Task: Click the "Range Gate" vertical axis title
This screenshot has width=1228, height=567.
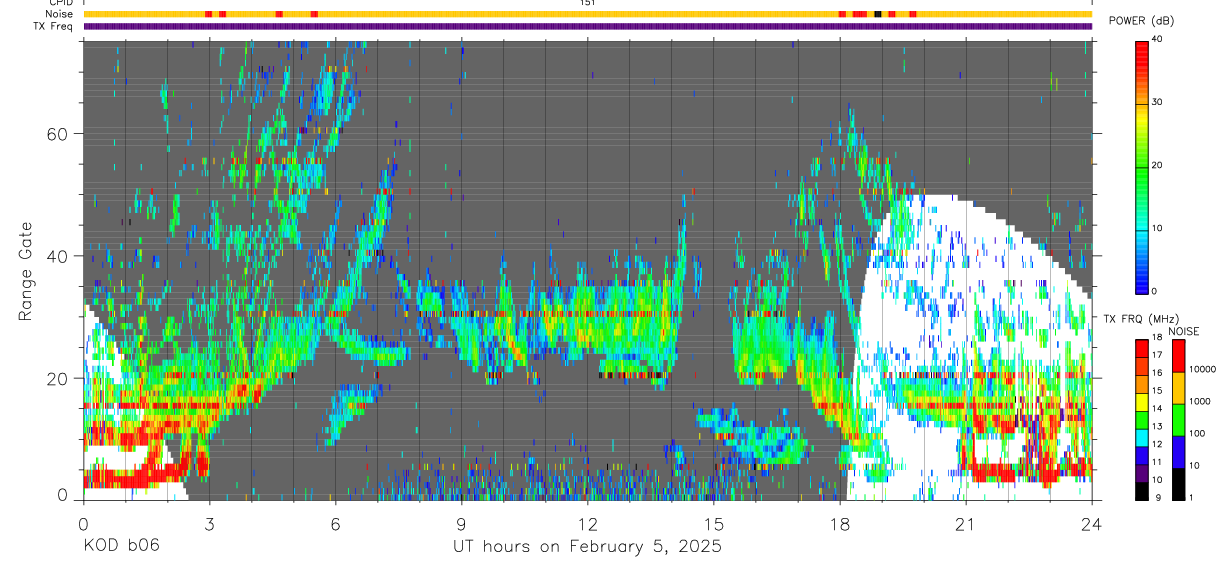Action: 25,270
